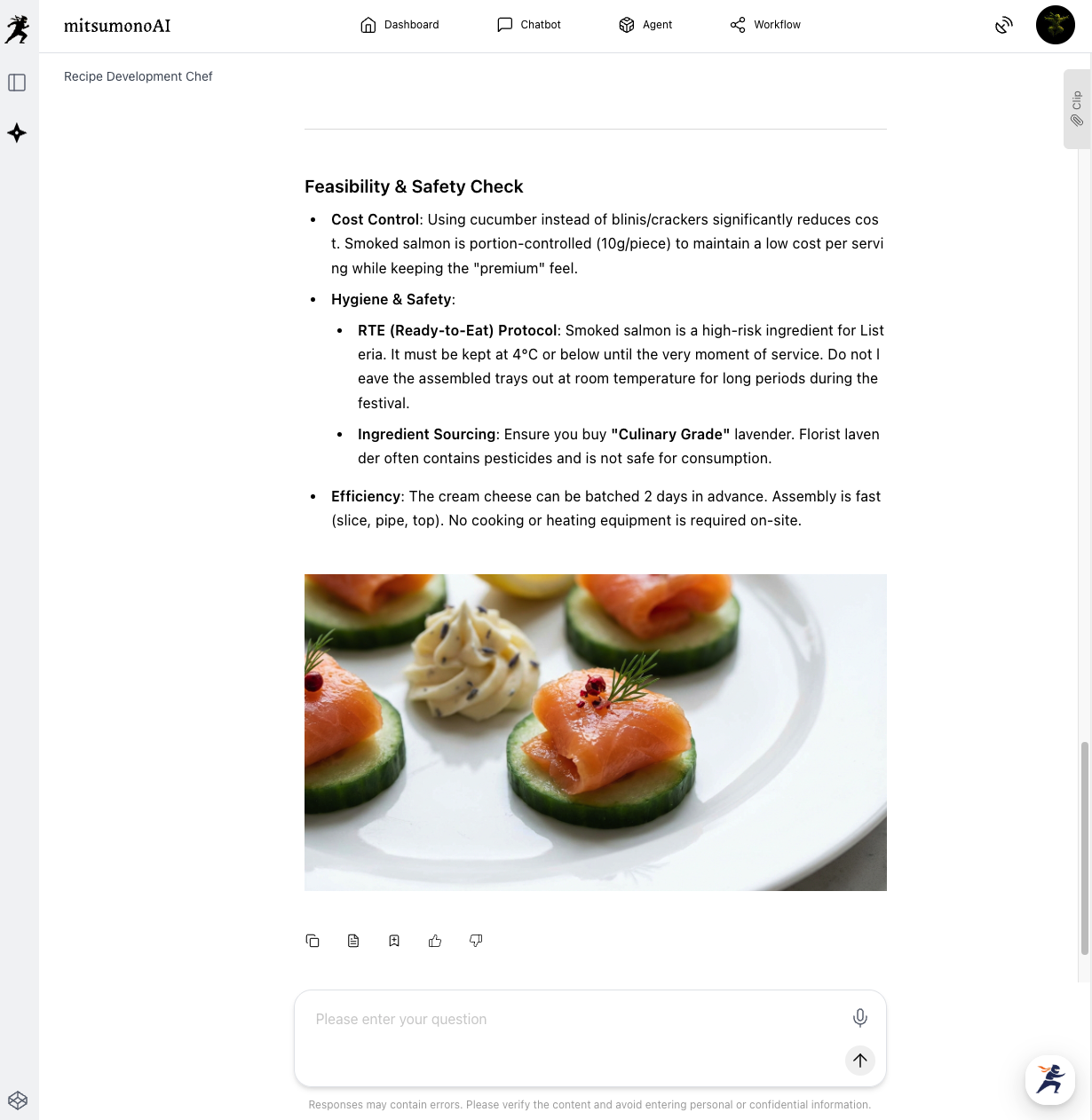Click the cube icon at sidebar bottom
Viewport: 1092px width, 1120px height.
pyautogui.click(x=18, y=1100)
